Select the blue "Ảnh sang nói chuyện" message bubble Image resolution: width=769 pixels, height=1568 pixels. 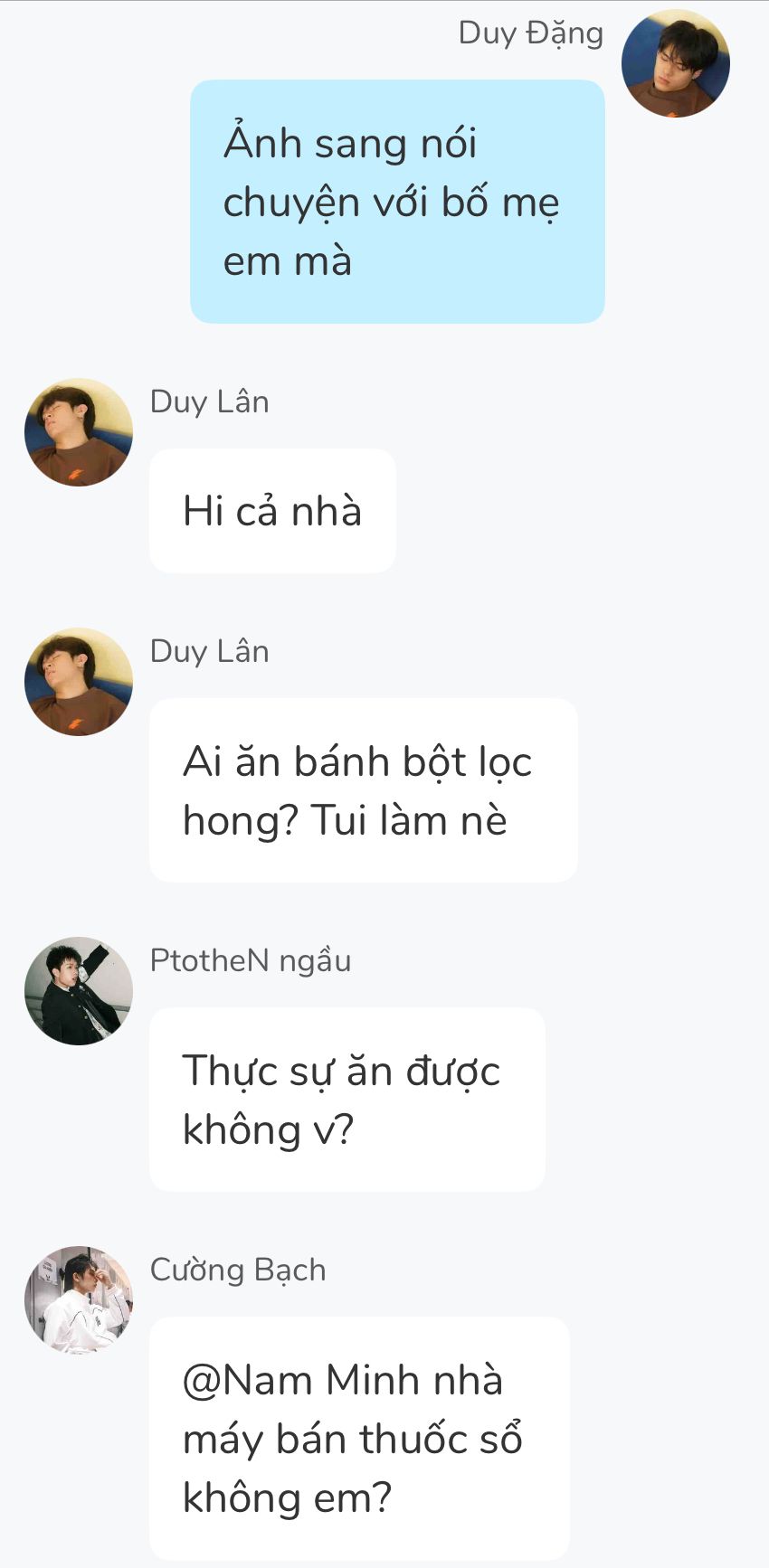397,202
